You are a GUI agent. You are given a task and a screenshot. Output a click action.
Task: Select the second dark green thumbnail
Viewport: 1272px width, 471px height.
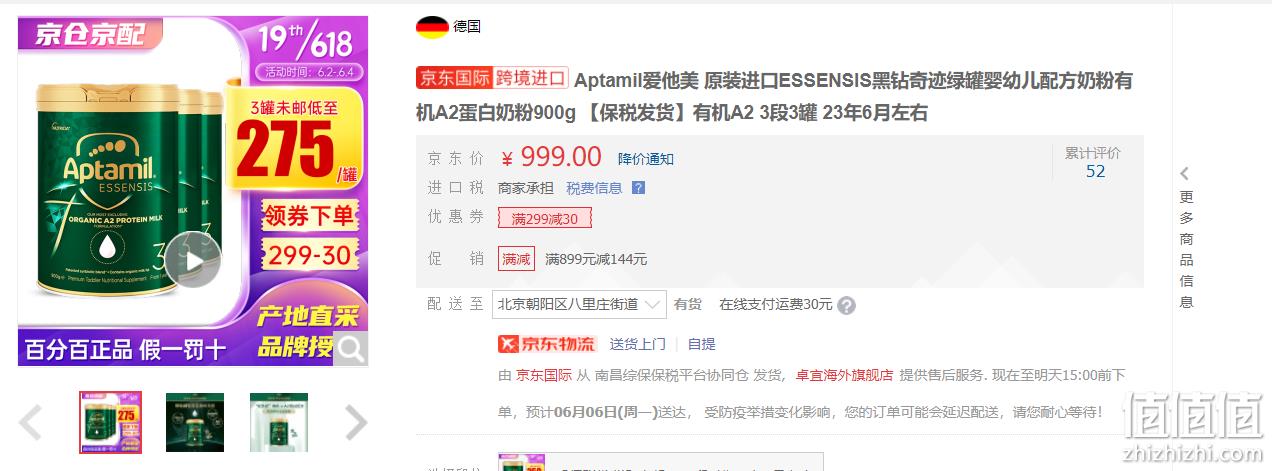click(195, 422)
